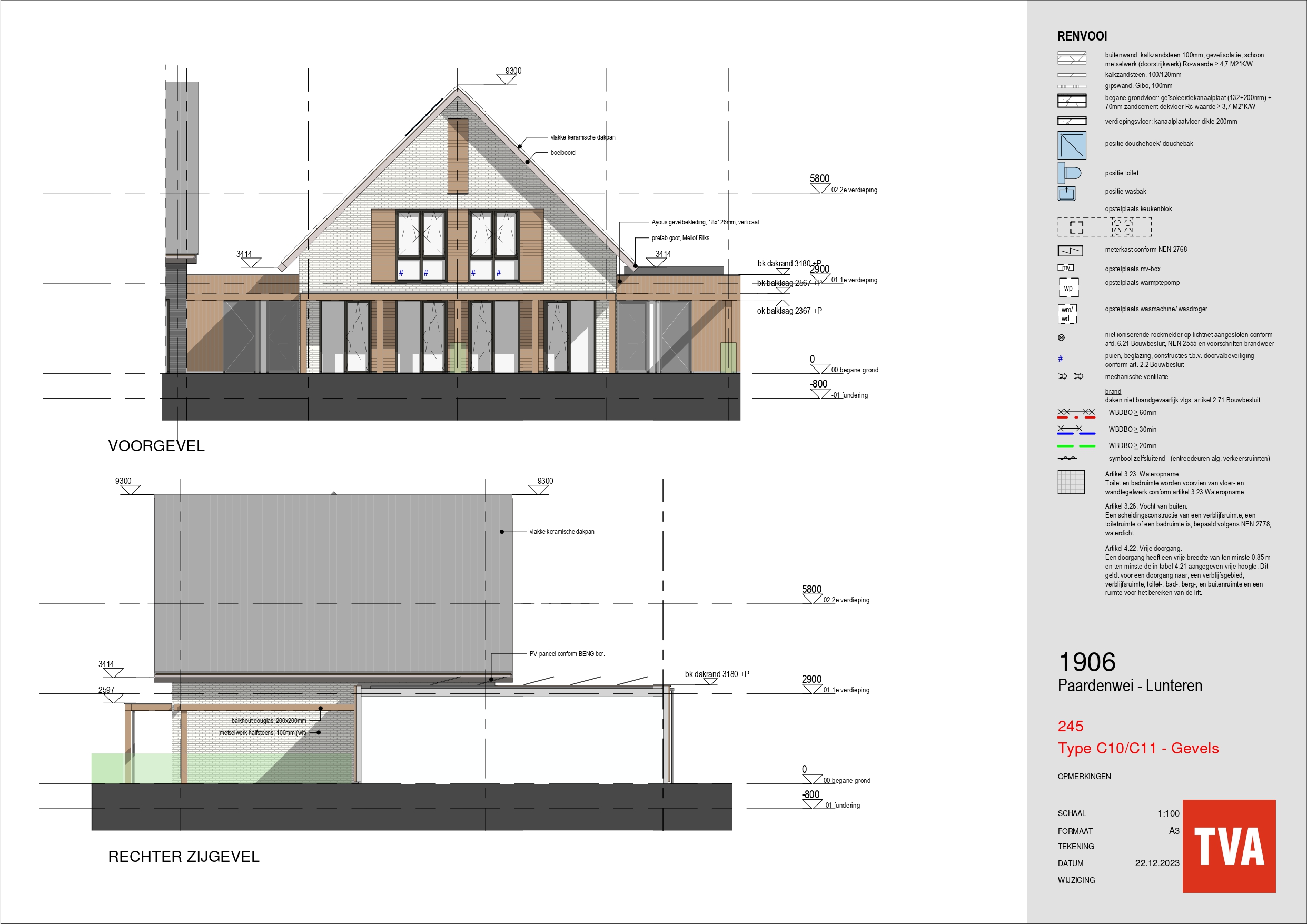The height and width of the screenshot is (924, 1307).
Task: Click the wasmachine 'wm/wd' legend symbol
Action: (1067, 314)
